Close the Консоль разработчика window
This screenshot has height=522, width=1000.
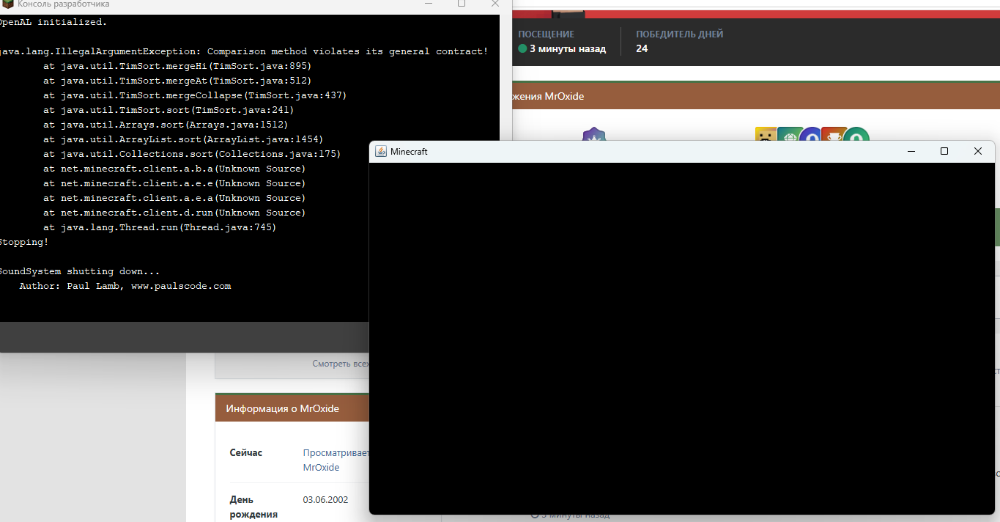[495, 4]
